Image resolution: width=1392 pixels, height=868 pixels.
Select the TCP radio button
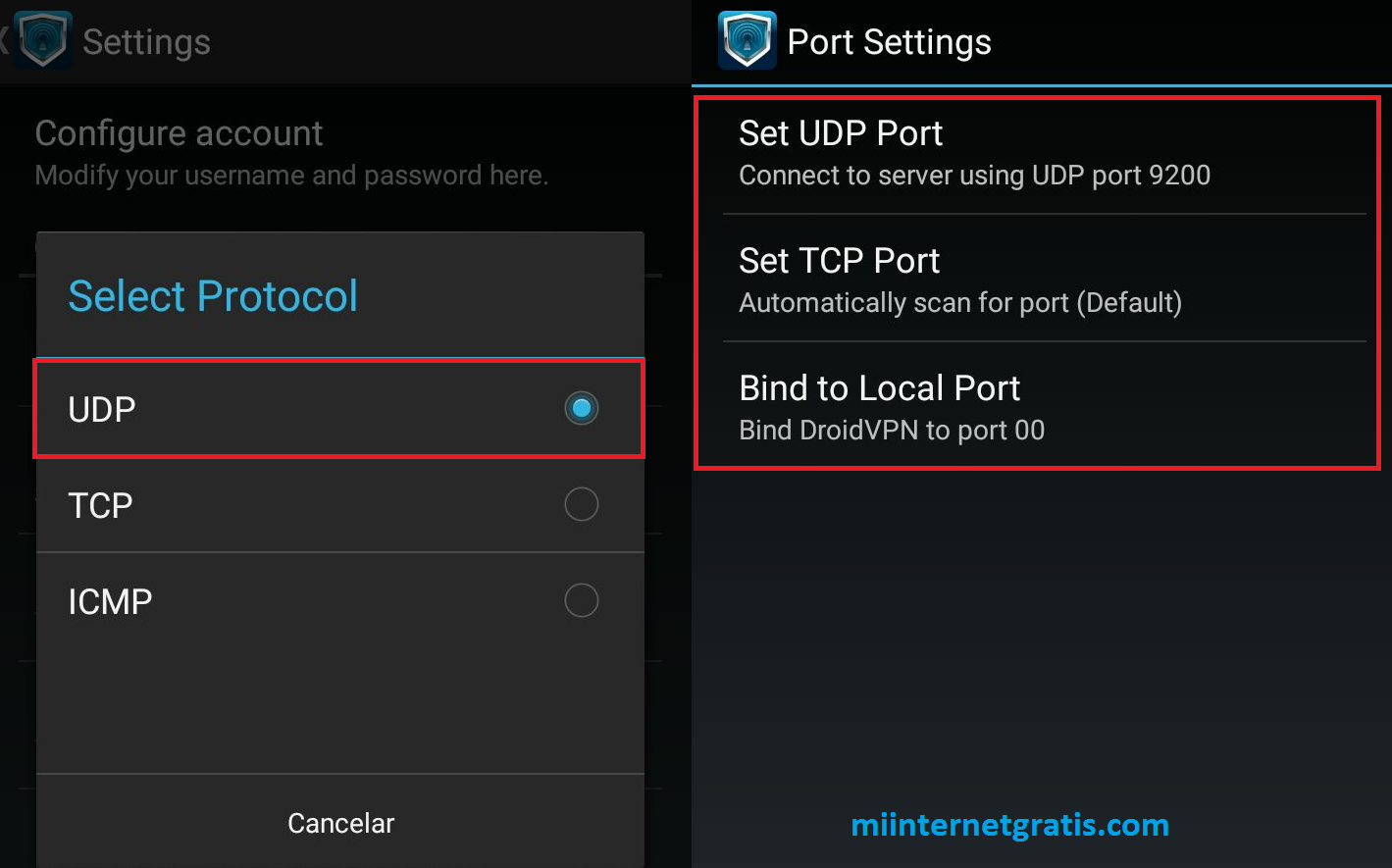tap(582, 504)
